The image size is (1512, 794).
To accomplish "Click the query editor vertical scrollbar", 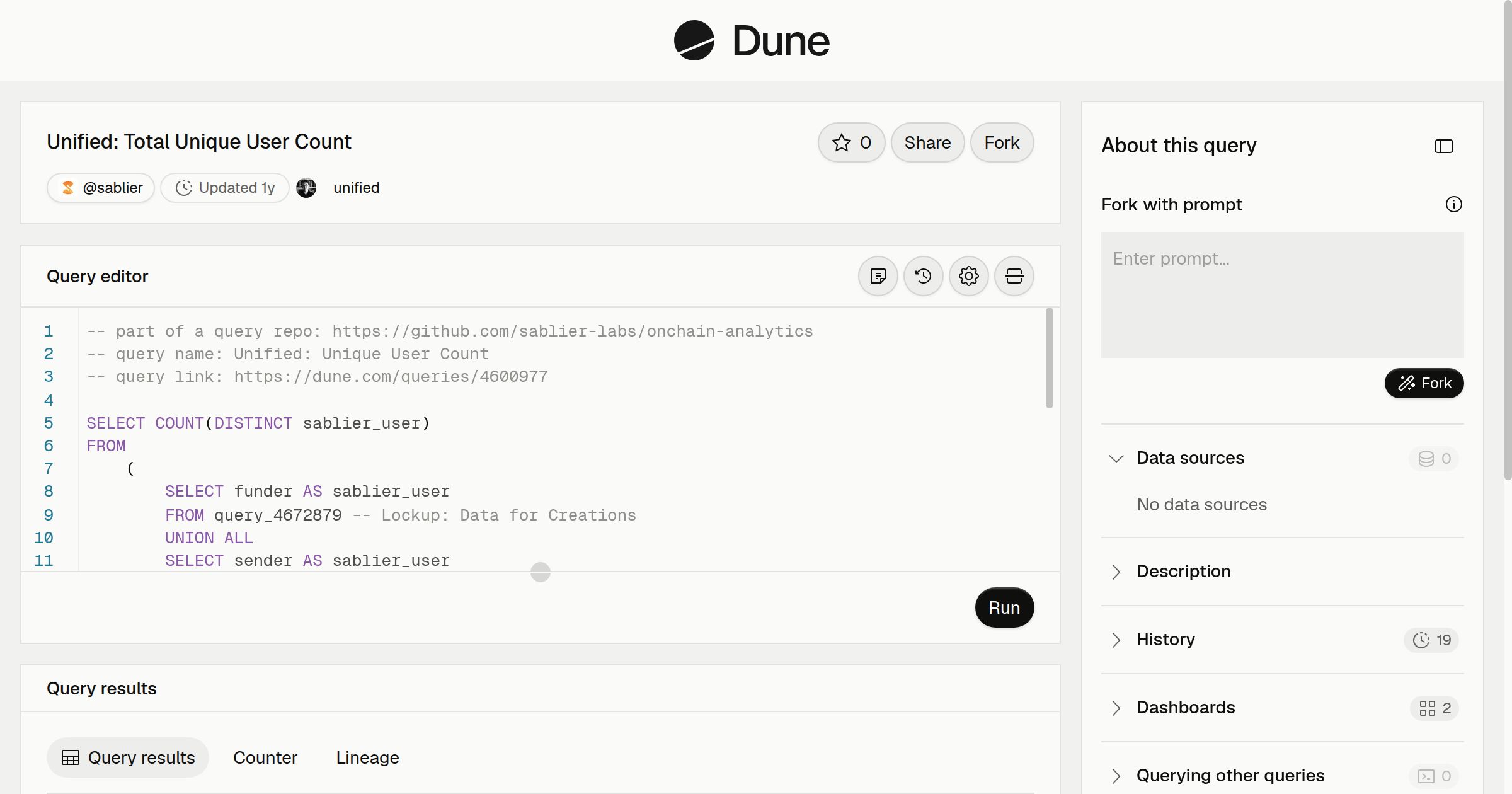I will point(1049,358).
